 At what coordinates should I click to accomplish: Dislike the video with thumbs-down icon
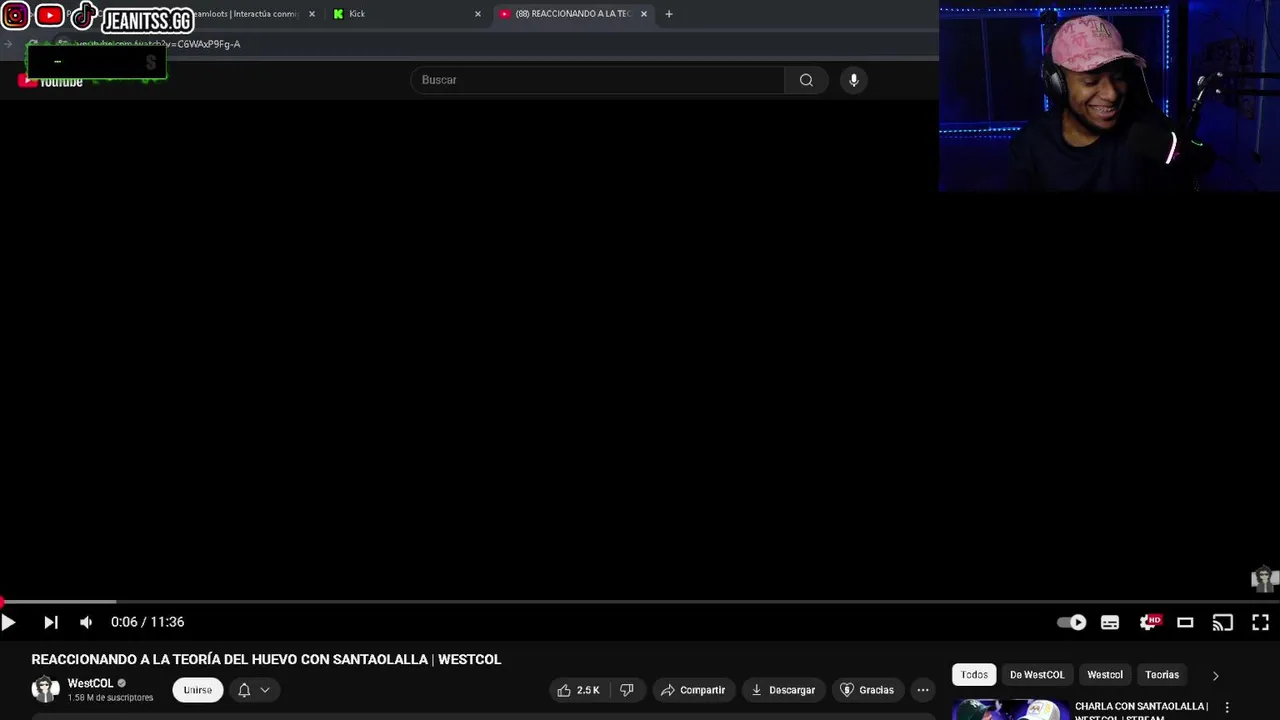point(627,690)
